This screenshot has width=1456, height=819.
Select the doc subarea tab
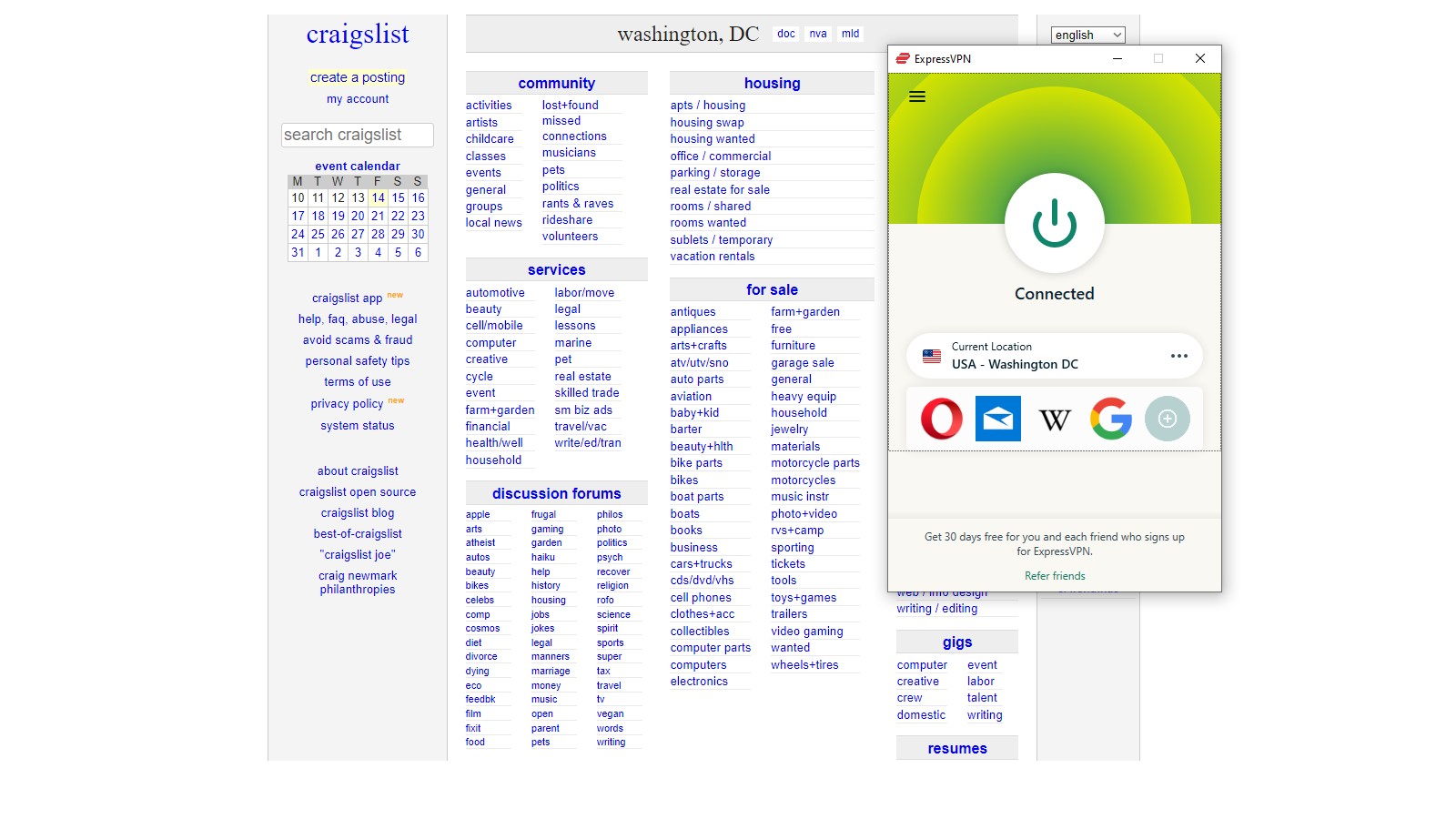(786, 34)
